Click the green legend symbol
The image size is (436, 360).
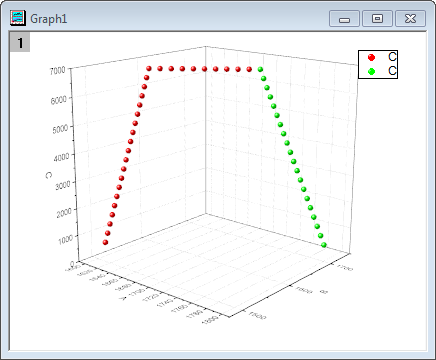(371, 71)
